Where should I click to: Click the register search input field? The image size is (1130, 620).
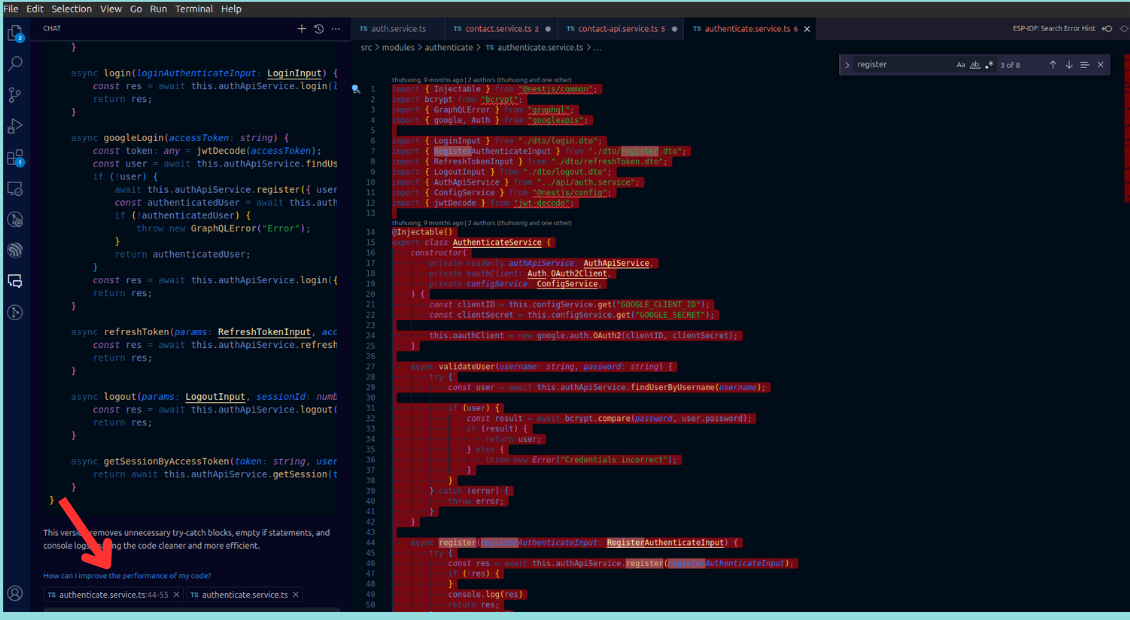tap(900, 64)
